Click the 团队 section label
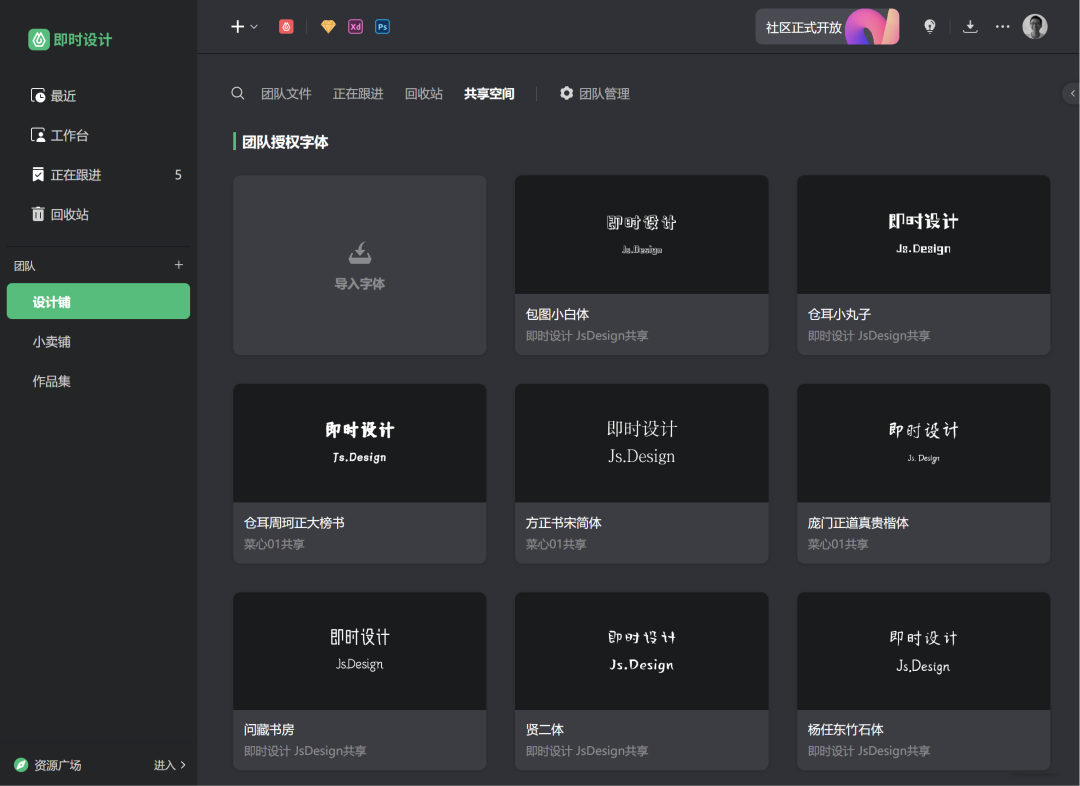The image size is (1080, 786). point(25,266)
